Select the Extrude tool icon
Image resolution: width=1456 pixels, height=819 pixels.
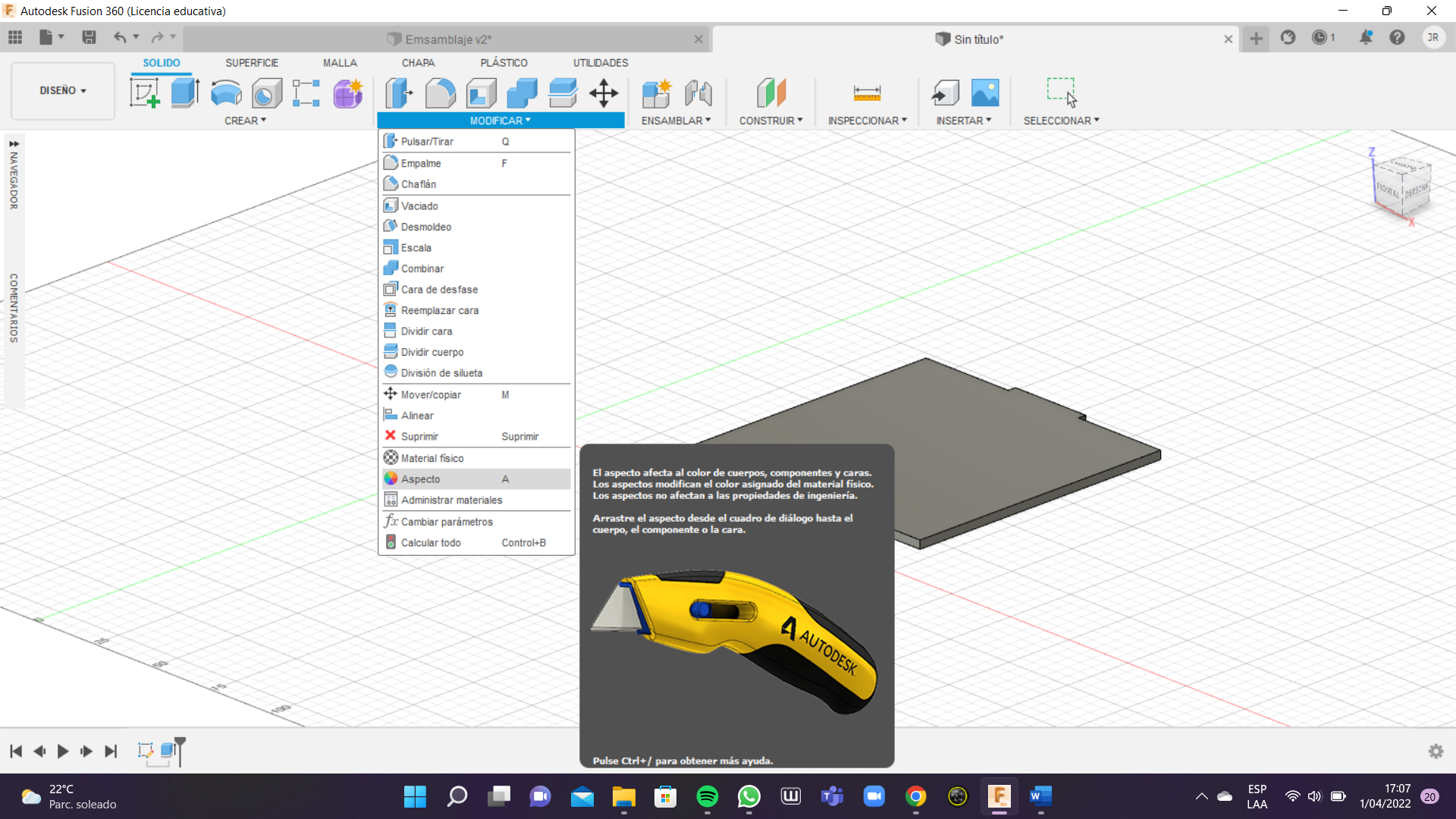[x=184, y=93]
